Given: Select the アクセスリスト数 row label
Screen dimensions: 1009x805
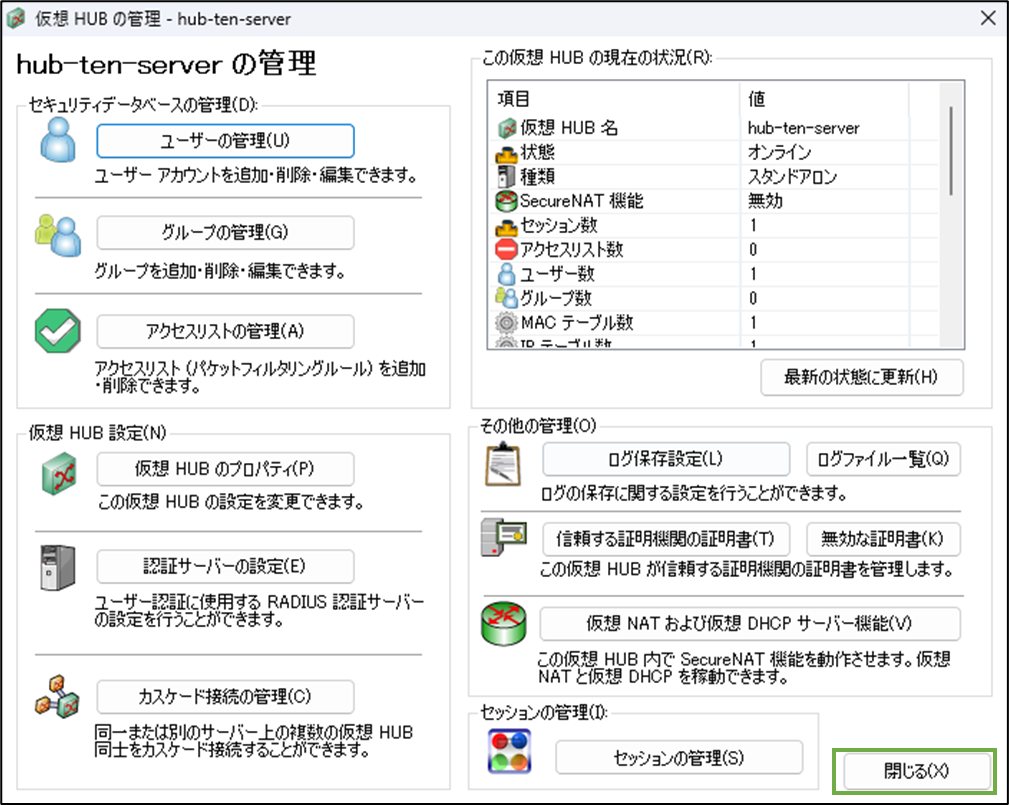Looking at the screenshot, I should [571, 250].
